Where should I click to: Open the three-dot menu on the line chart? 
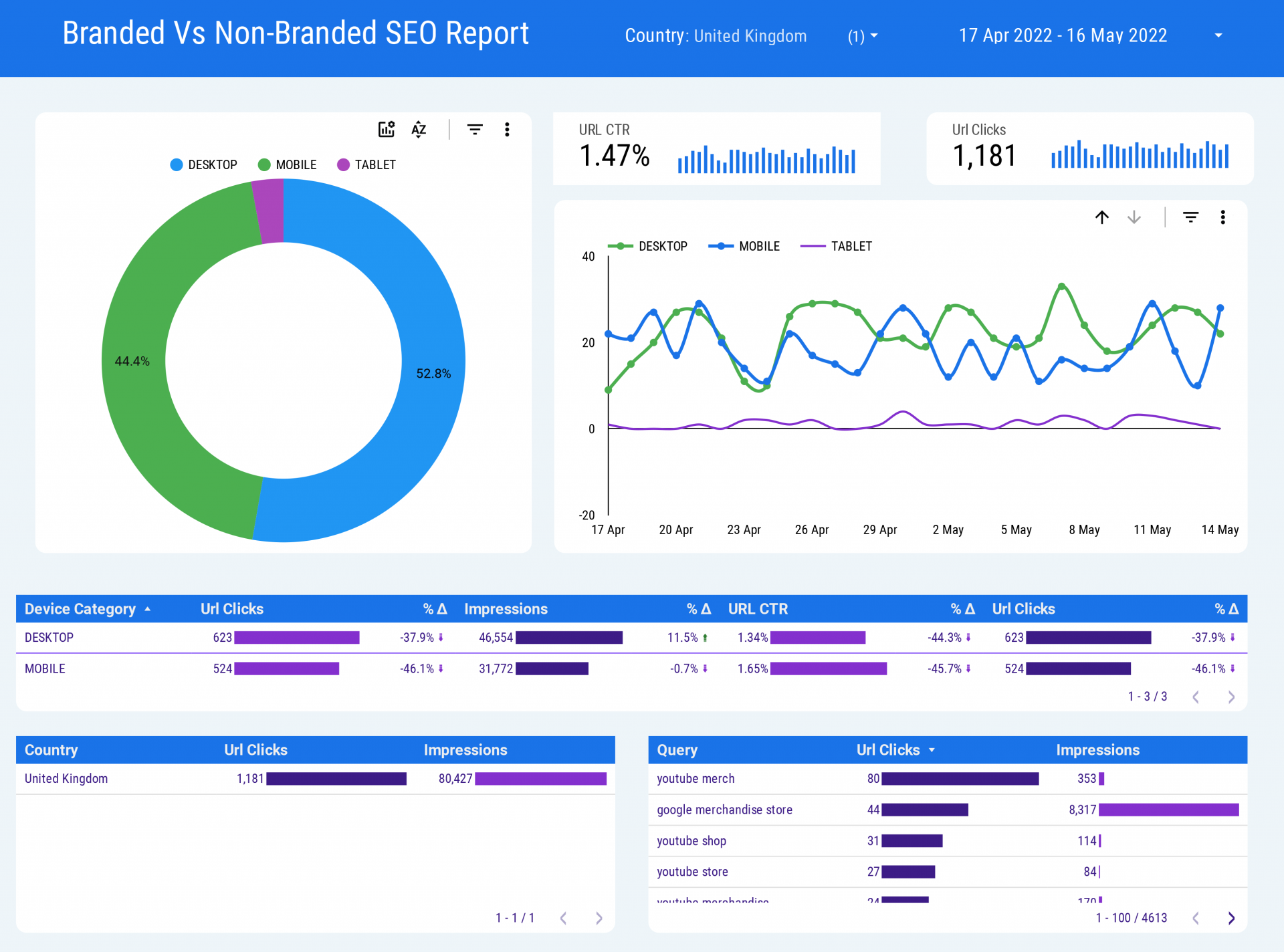[1223, 217]
